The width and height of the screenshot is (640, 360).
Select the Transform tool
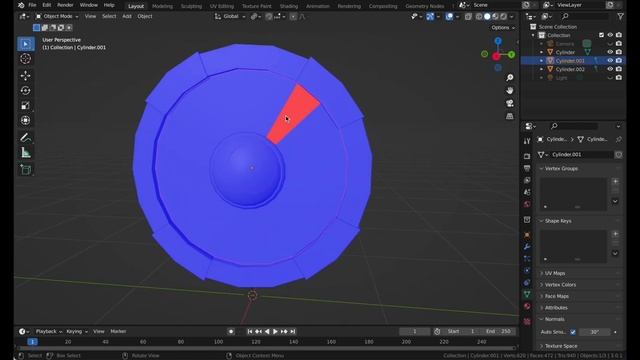coord(26,120)
